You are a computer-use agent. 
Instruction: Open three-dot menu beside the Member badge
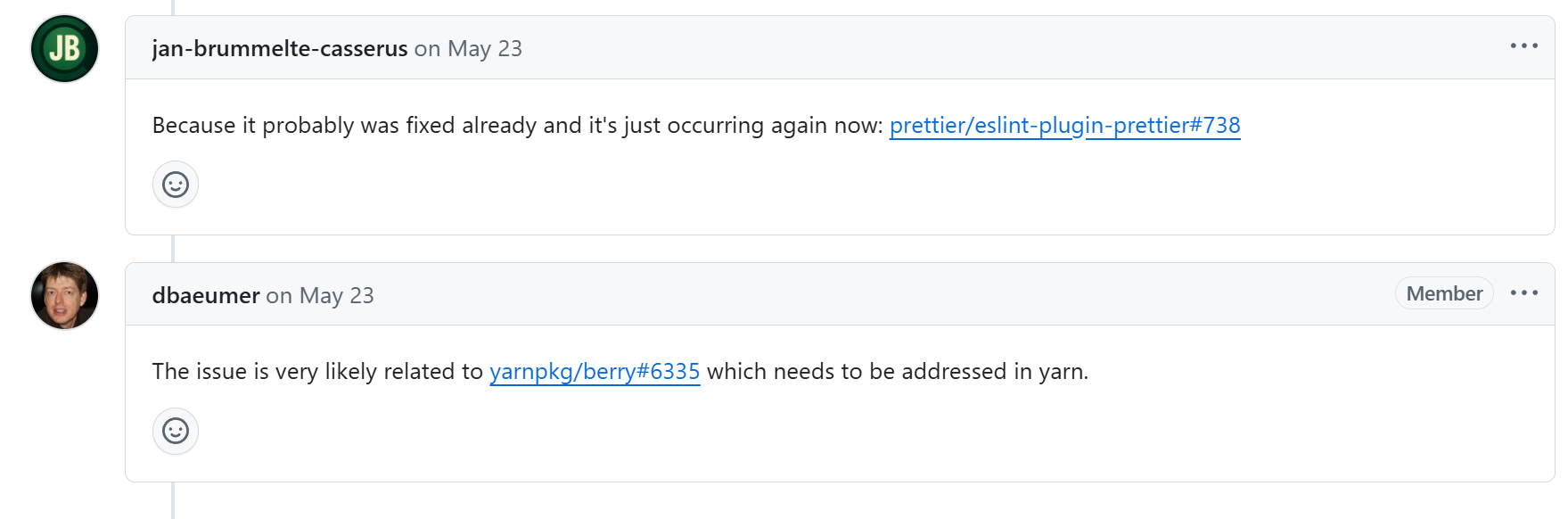[1523, 293]
